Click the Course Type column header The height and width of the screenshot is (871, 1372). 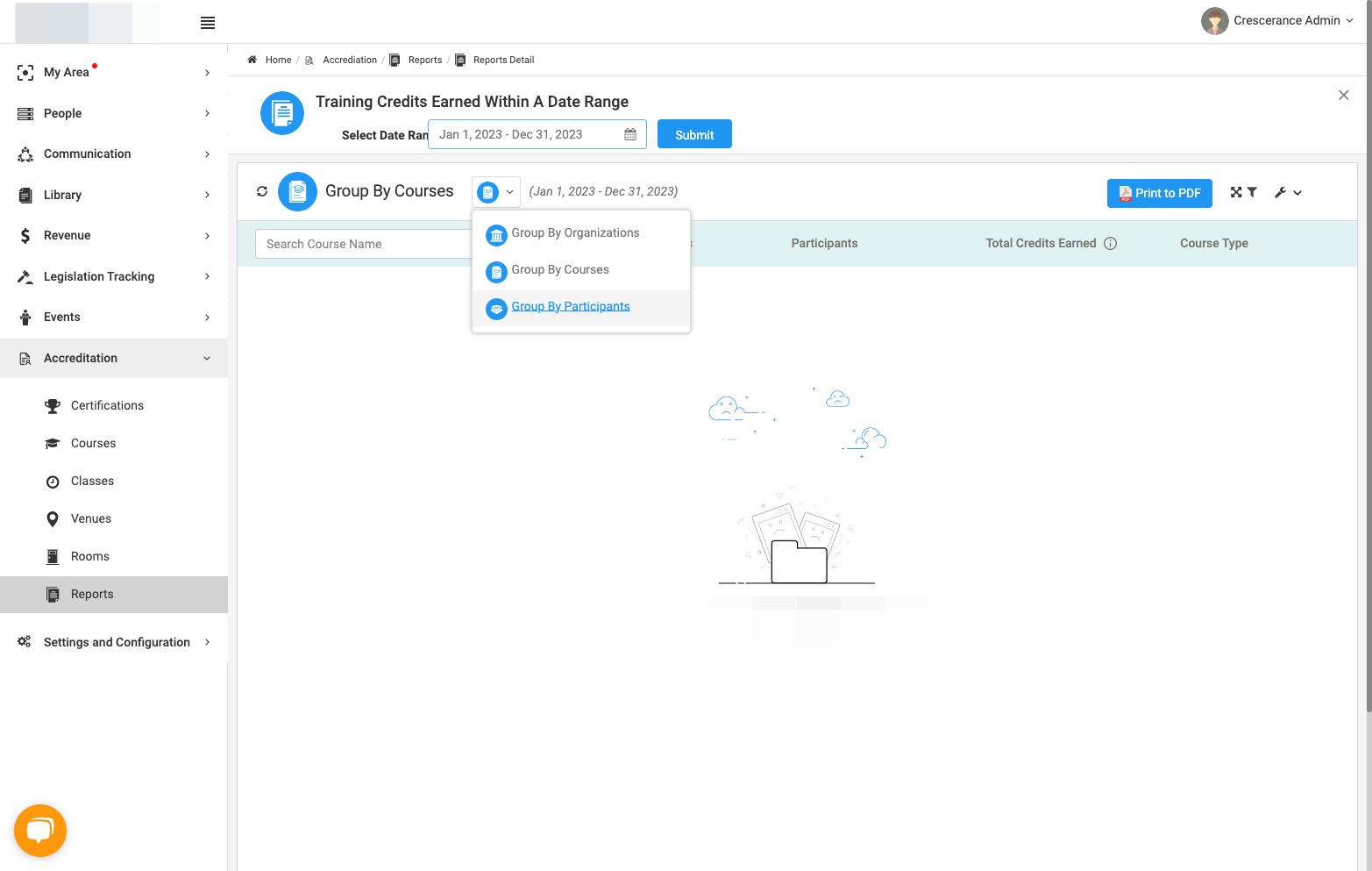[1214, 244]
